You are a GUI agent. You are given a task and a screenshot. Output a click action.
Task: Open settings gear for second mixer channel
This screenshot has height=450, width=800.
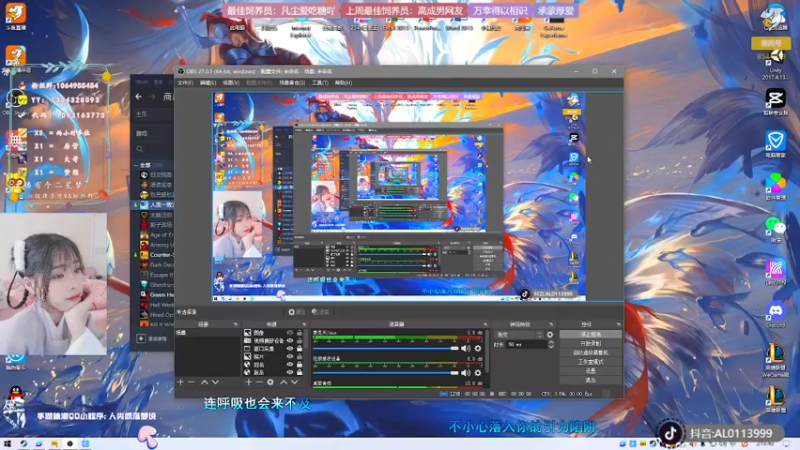click(478, 373)
